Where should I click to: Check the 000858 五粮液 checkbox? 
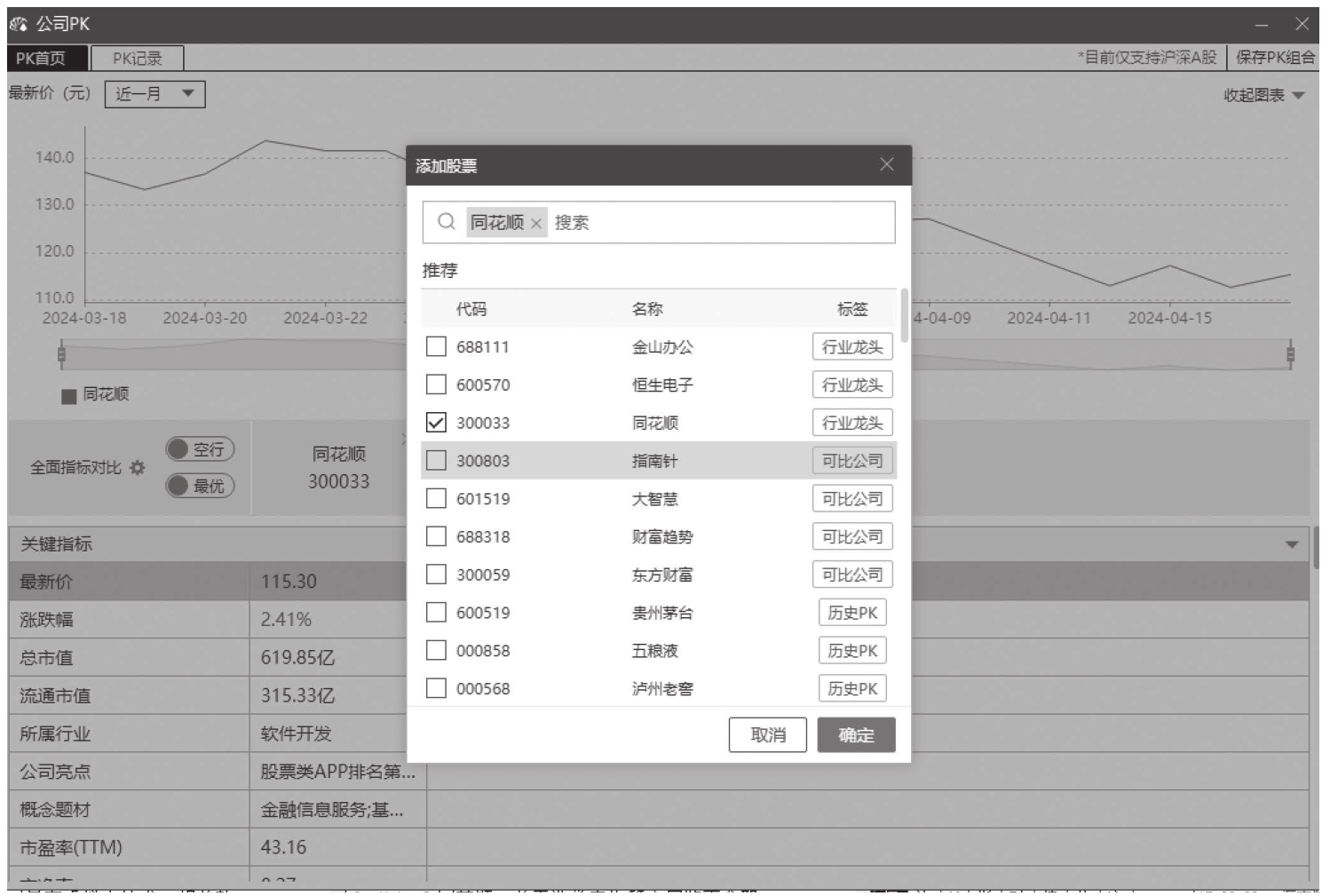point(436,650)
